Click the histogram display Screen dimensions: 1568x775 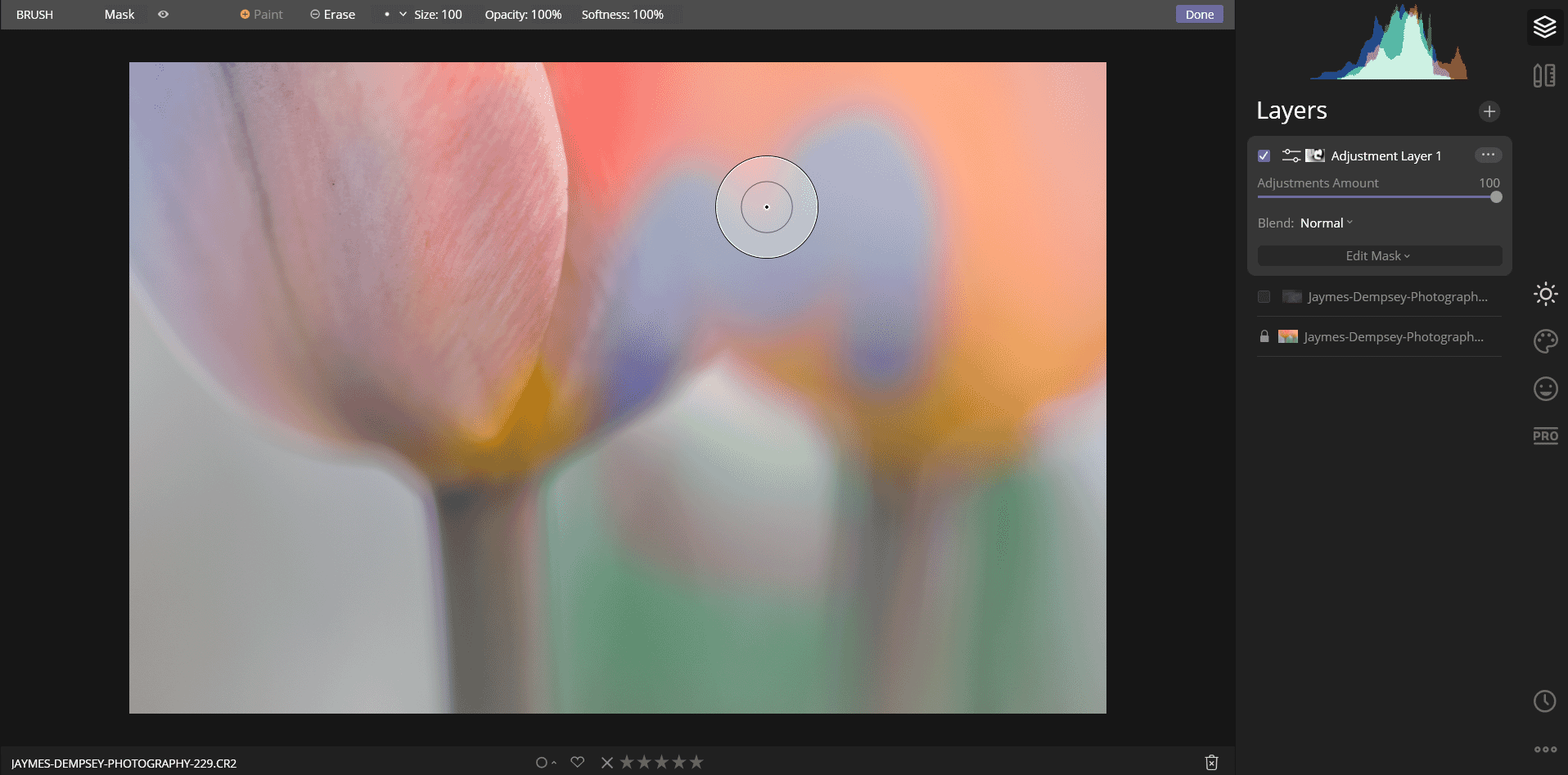1389,43
